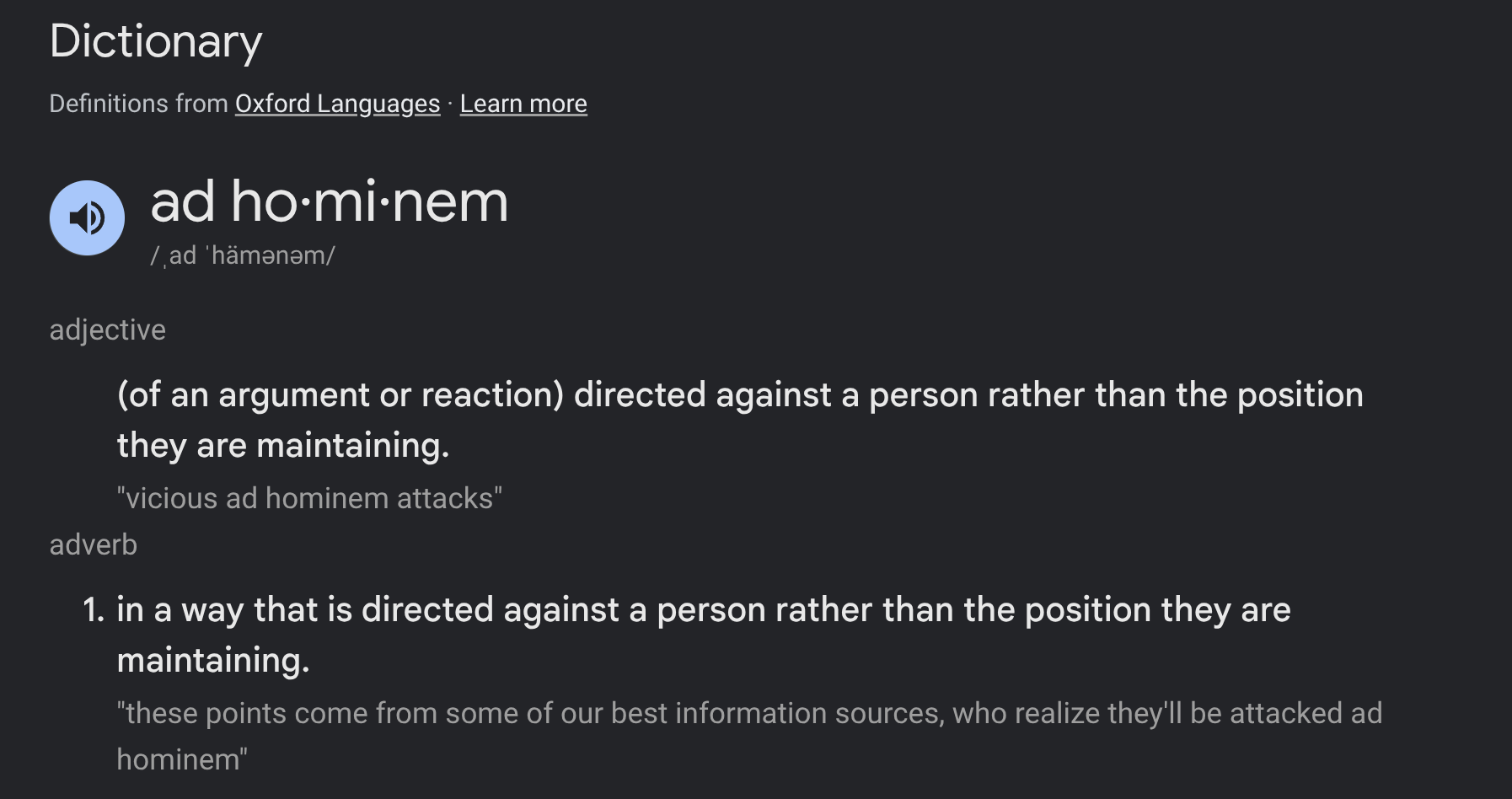Image resolution: width=1512 pixels, height=799 pixels.
Task: Click the example "vicious ad hominem attacks"
Action: (309, 498)
